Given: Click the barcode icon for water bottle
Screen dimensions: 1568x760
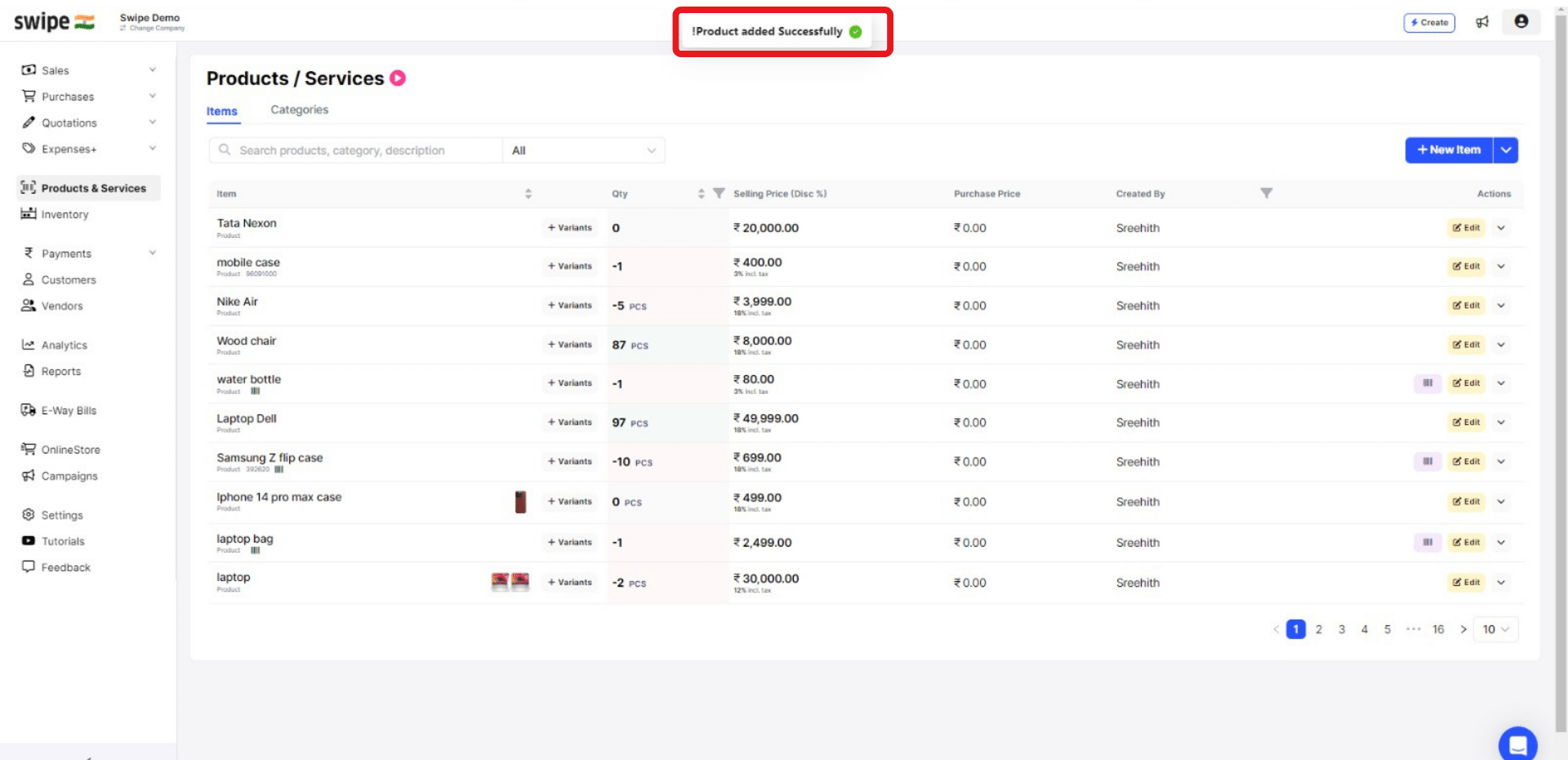Looking at the screenshot, I should [x=1427, y=383].
